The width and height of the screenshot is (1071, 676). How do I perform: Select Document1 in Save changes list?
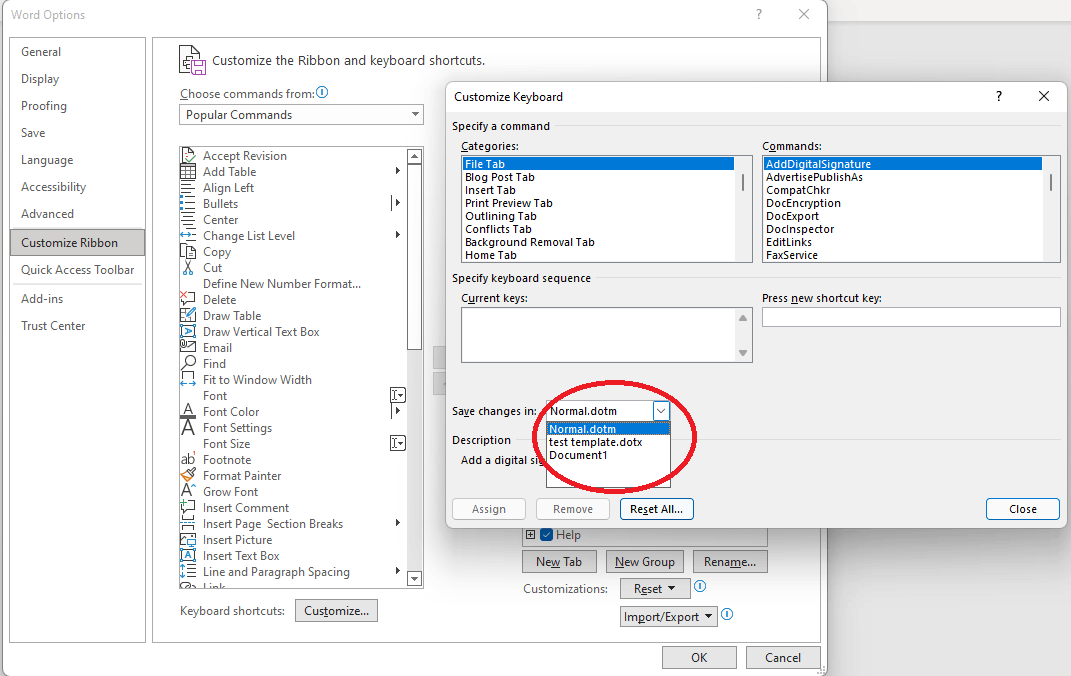[608, 455]
